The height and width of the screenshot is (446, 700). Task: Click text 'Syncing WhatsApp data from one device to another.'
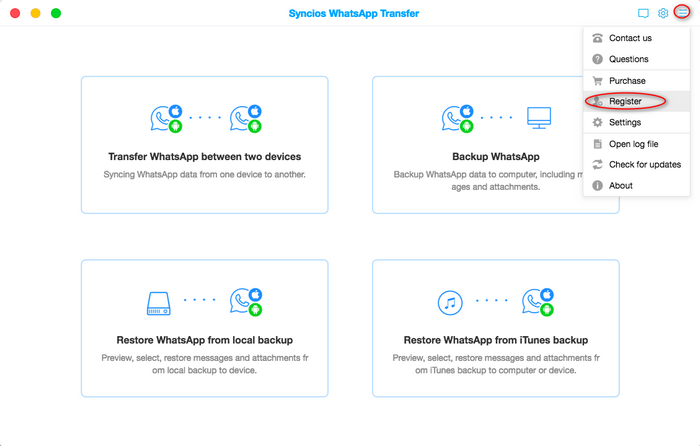(x=204, y=175)
